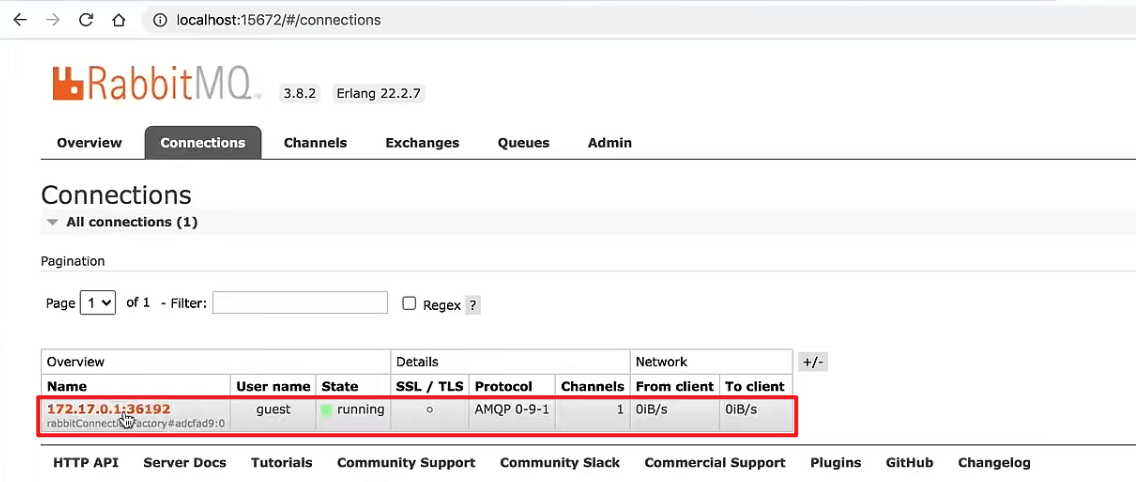Open the Changelog link
Viewport: 1136px width, 482px height.
click(x=994, y=462)
